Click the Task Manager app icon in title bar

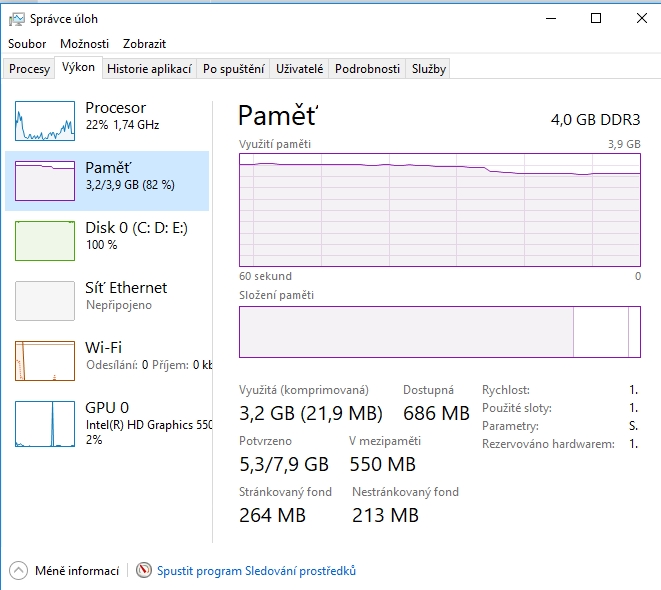(15, 19)
